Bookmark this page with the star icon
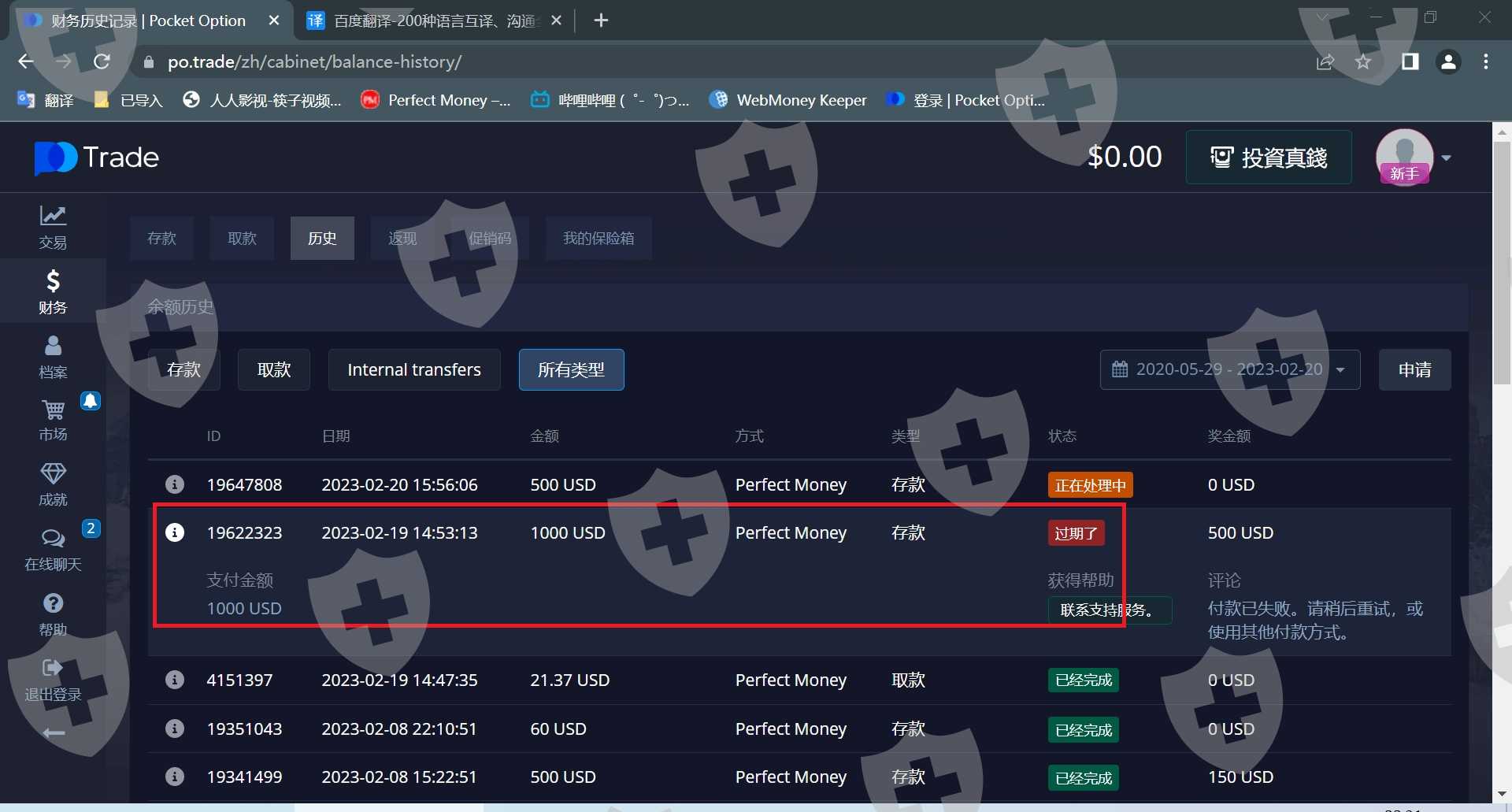1512x812 pixels. pyautogui.click(x=1363, y=61)
